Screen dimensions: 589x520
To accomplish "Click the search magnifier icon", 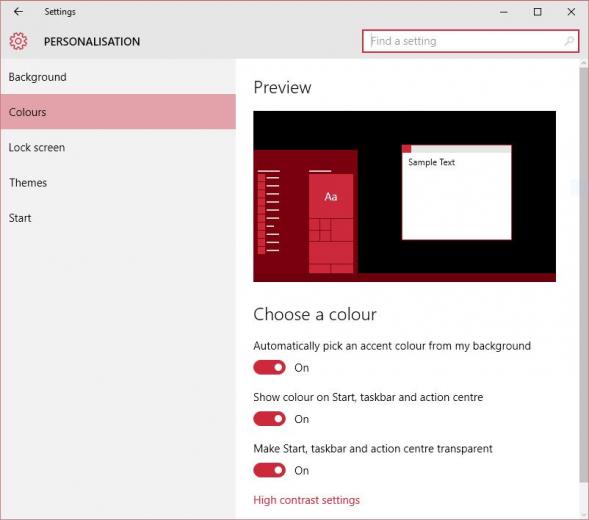I will point(569,41).
